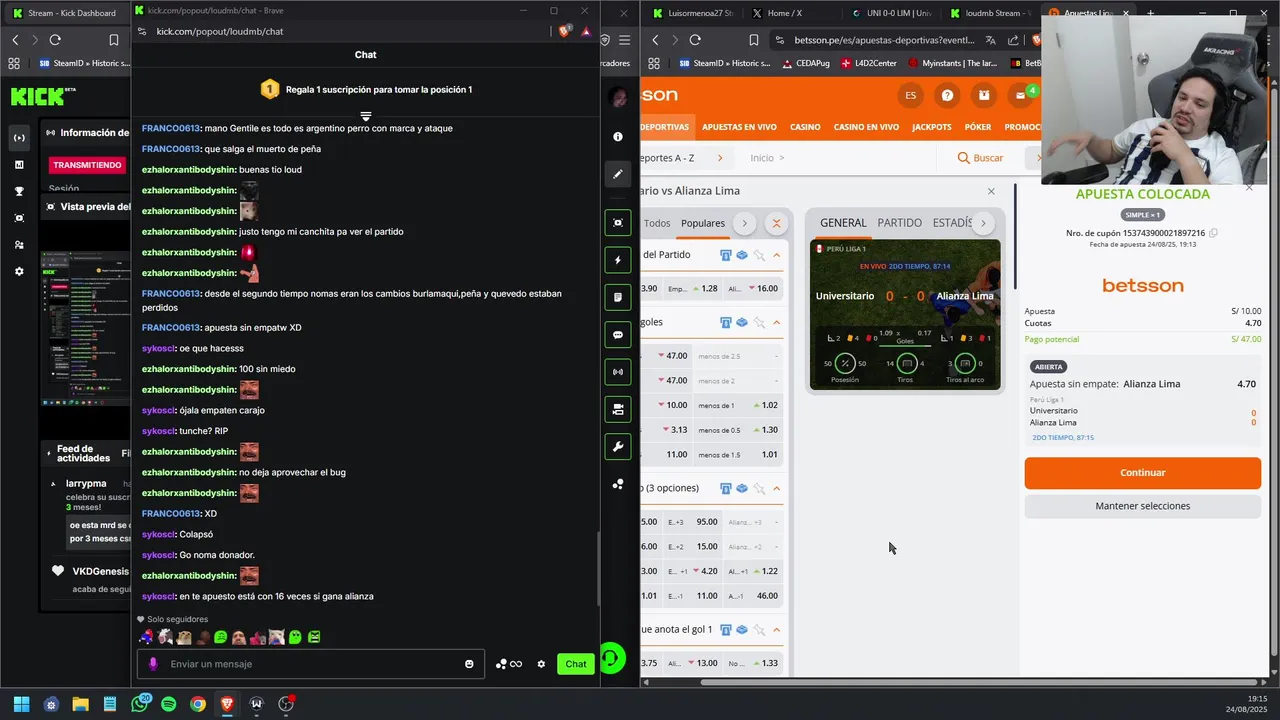Reload the Betsson page
The height and width of the screenshot is (720, 1280).
click(x=695, y=40)
